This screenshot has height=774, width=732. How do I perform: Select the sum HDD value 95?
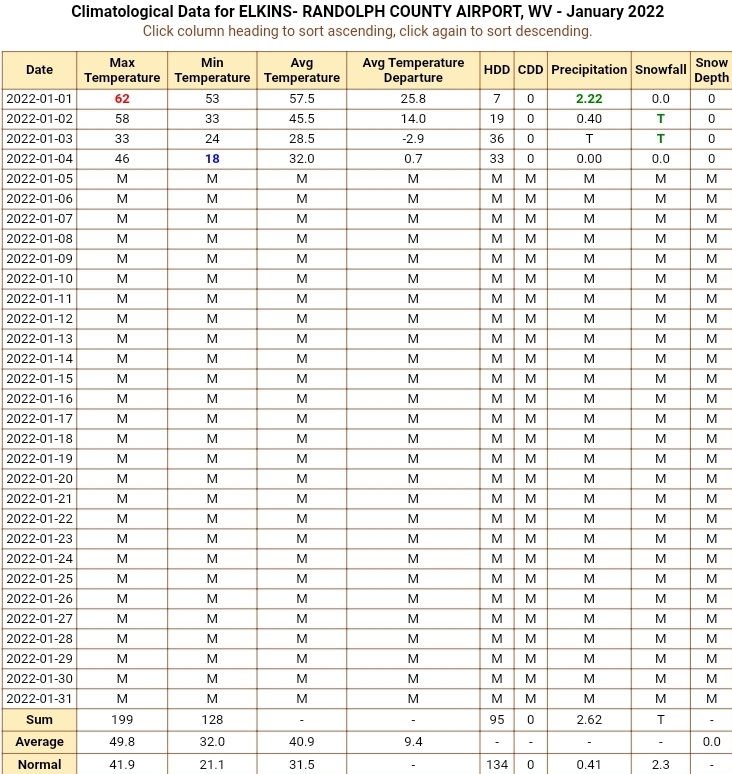click(497, 720)
